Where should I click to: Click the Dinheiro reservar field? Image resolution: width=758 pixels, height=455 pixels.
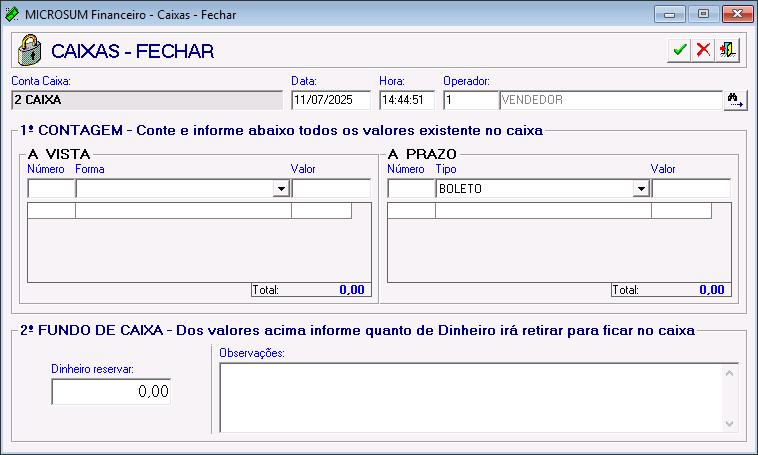point(111,391)
